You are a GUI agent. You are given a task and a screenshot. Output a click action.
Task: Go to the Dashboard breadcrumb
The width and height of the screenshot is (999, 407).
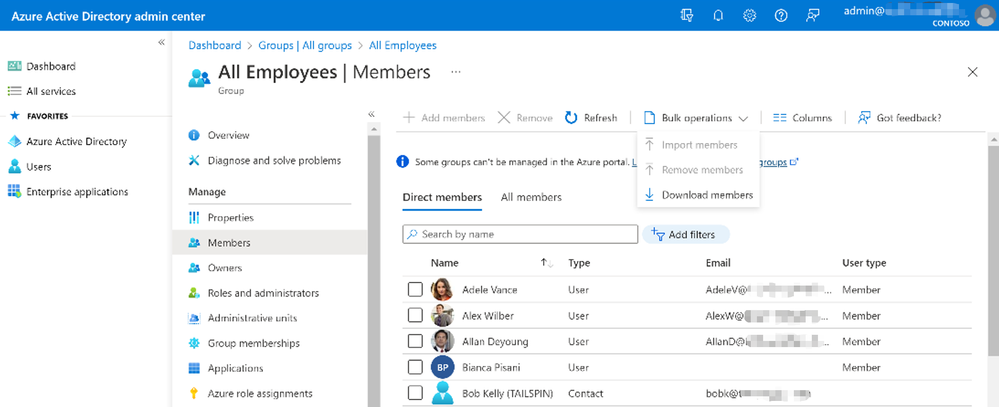(215, 45)
